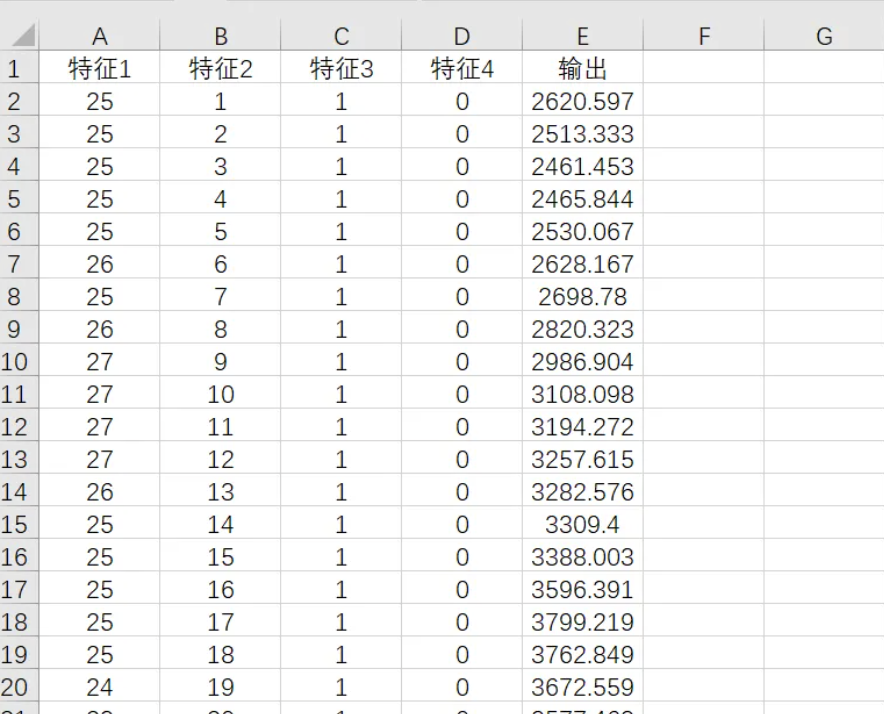Viewport: 884px width, 714px height.
Task: Click the cell containing 3596.391
Action: [x=583, y=589]
